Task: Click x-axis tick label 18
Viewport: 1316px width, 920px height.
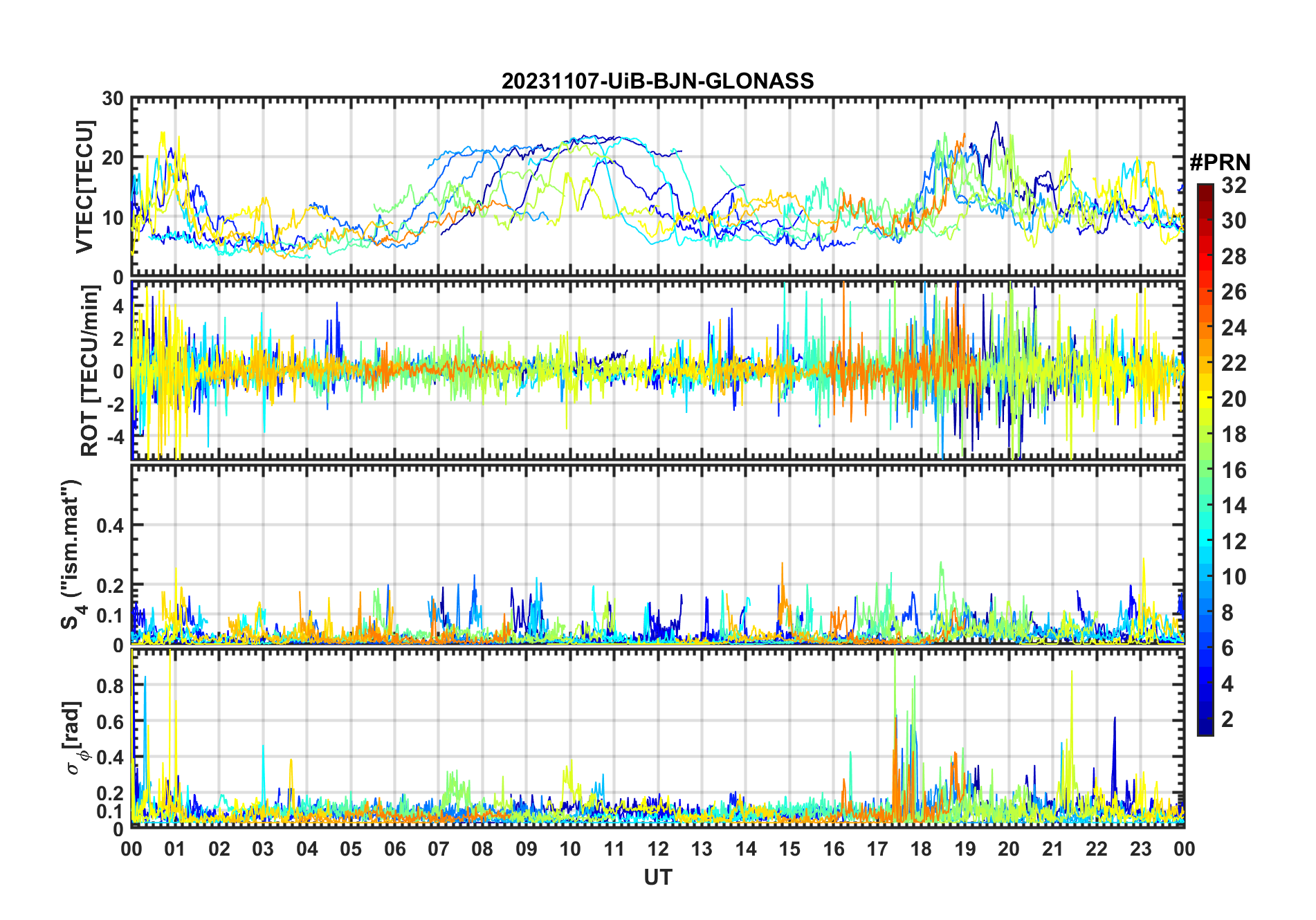Action: point(921,849)
